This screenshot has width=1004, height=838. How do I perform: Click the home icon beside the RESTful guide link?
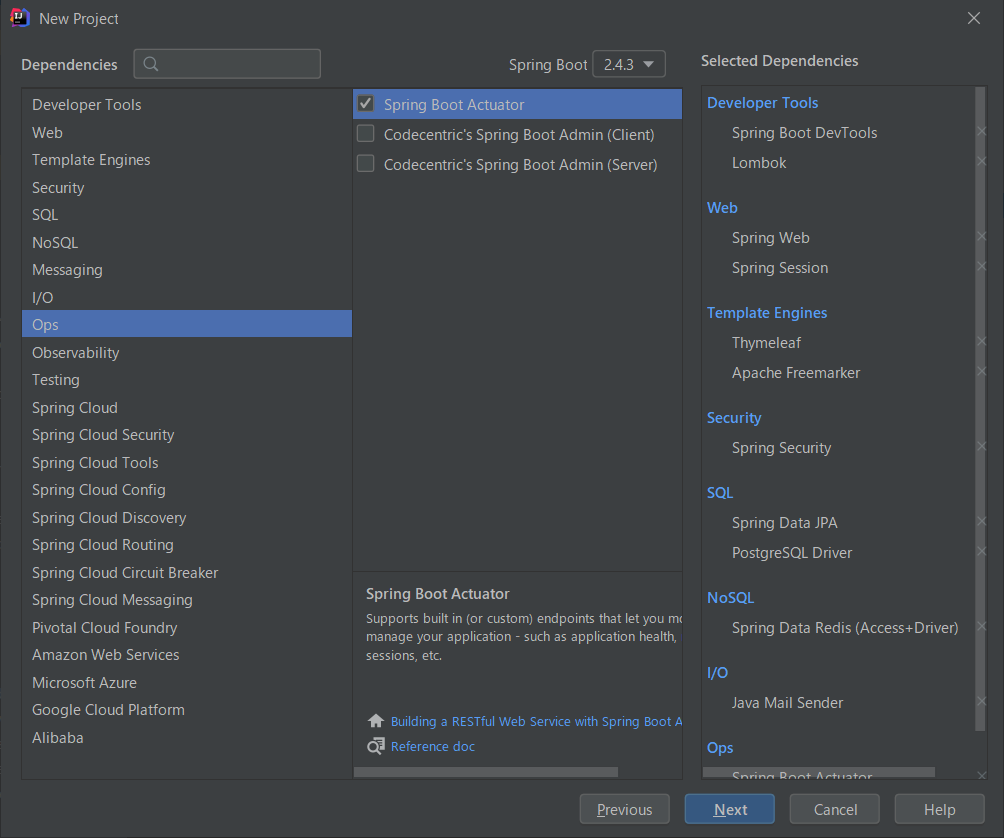[x=376, y=721]
